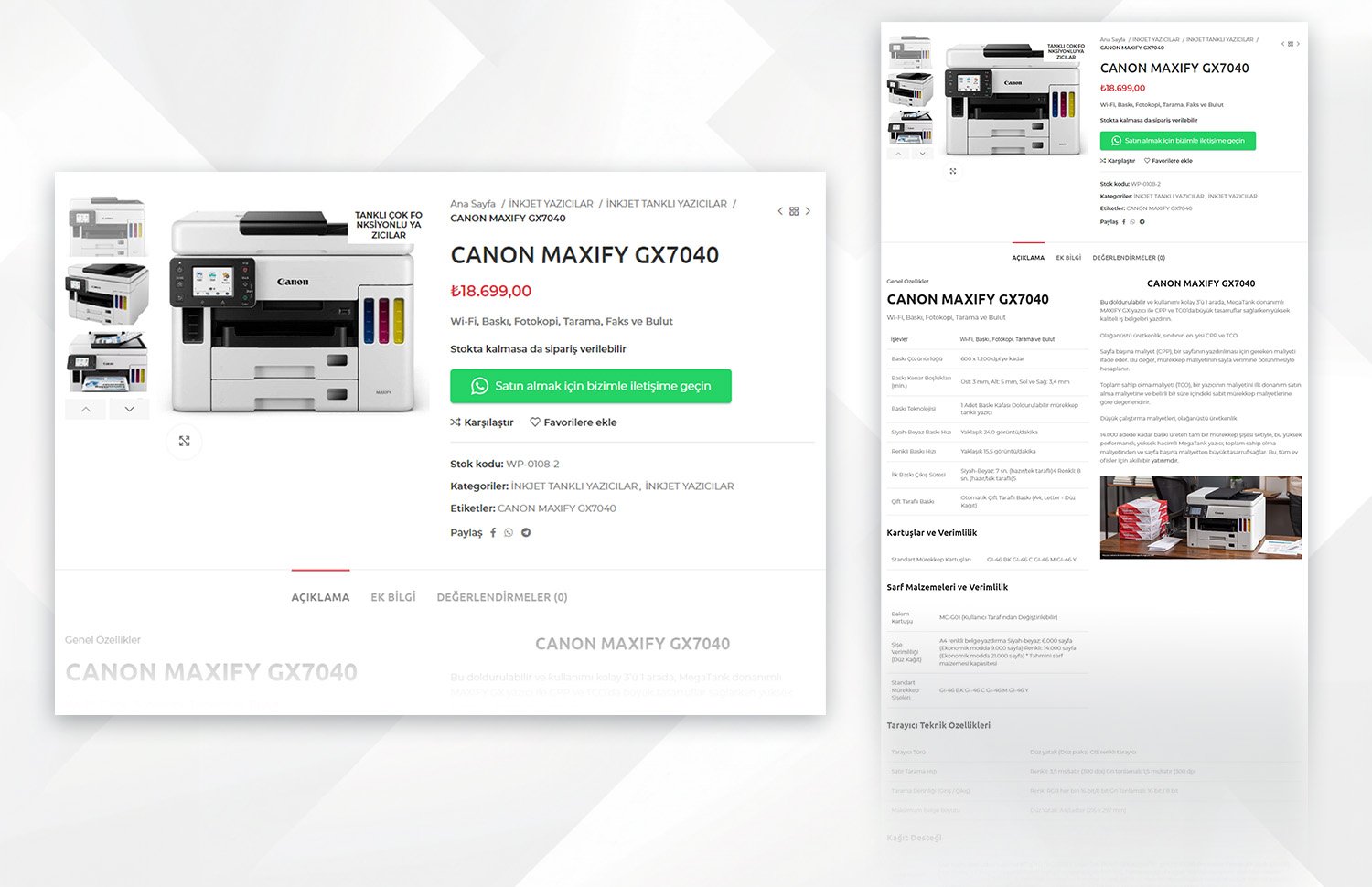
Task: Click grid icon between product arrows, left panel
Action: [794, 211]
